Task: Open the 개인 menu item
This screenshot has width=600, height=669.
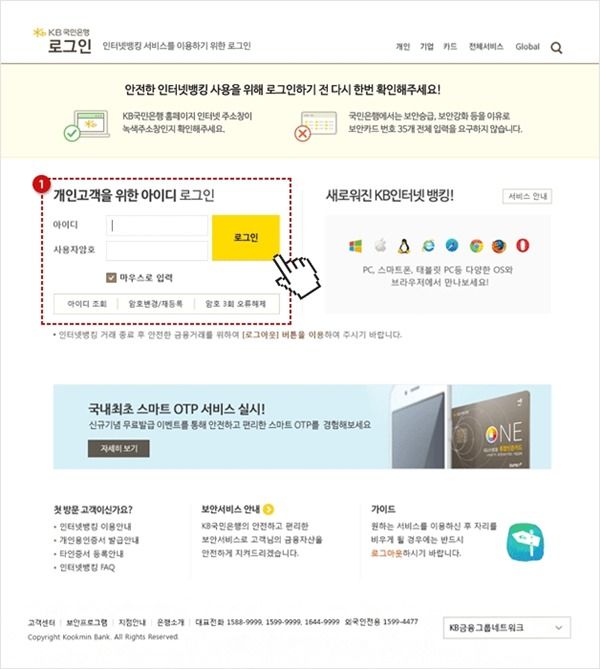Action: pos(403,47)
